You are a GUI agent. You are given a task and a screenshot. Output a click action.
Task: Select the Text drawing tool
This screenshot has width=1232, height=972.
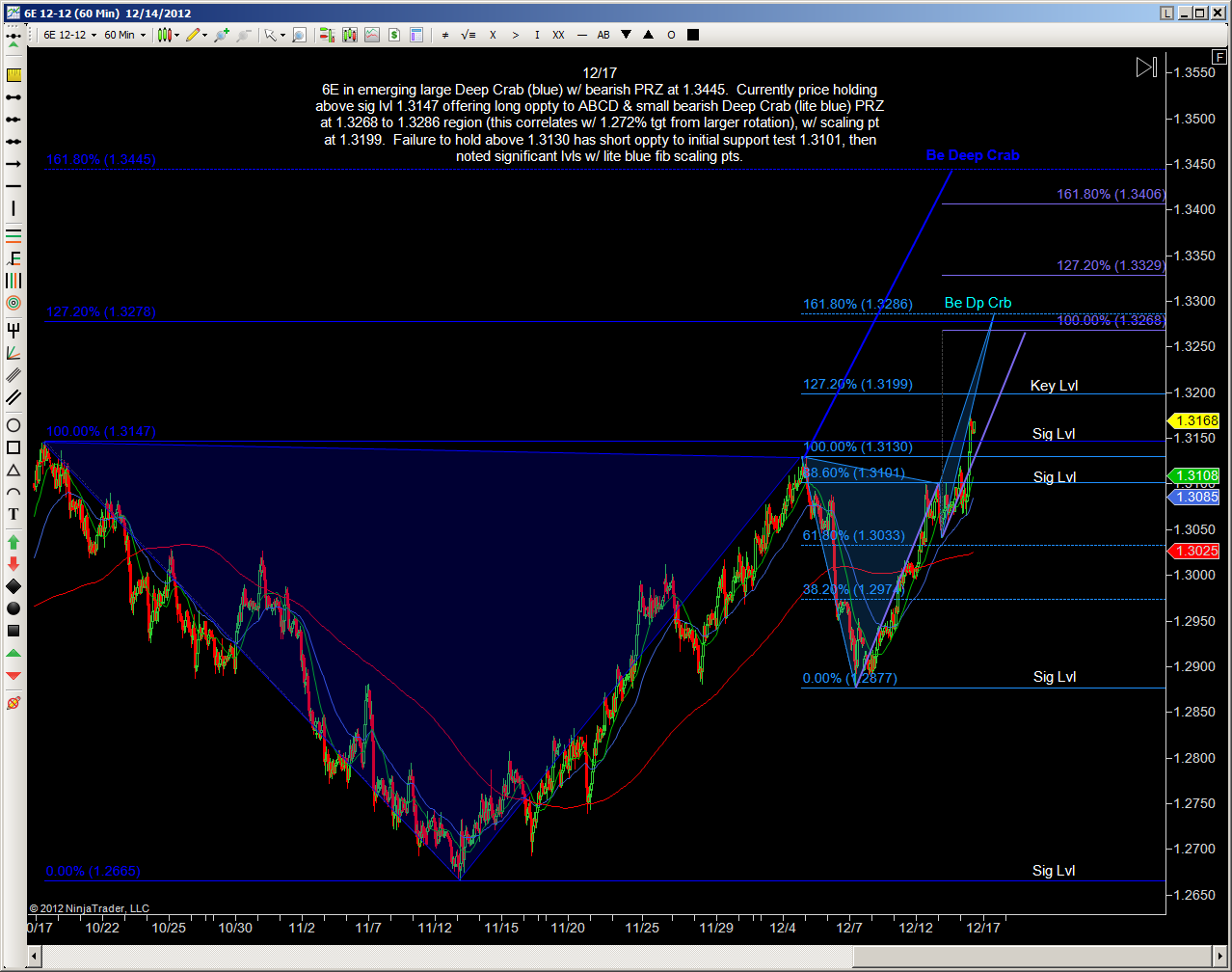[x=13, y=514]
